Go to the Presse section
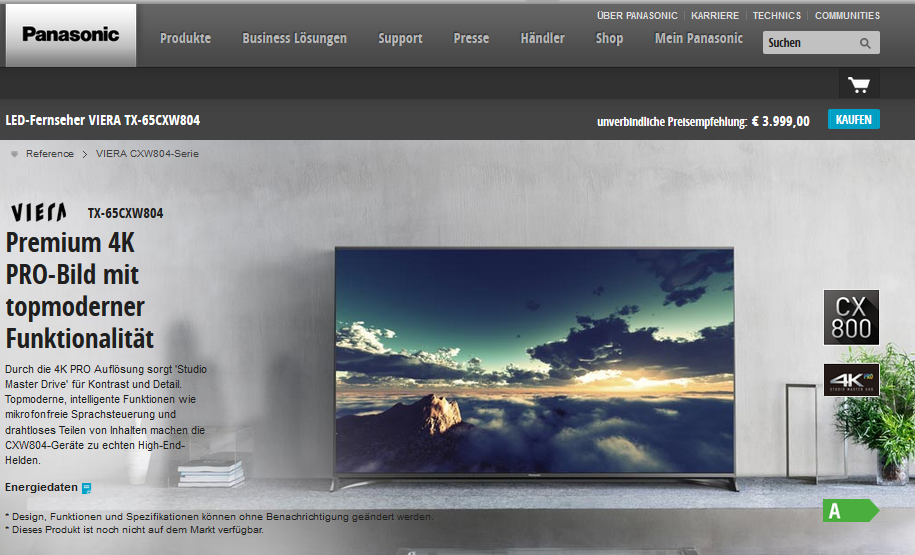The image size is (915, 555). pos(471,39)
